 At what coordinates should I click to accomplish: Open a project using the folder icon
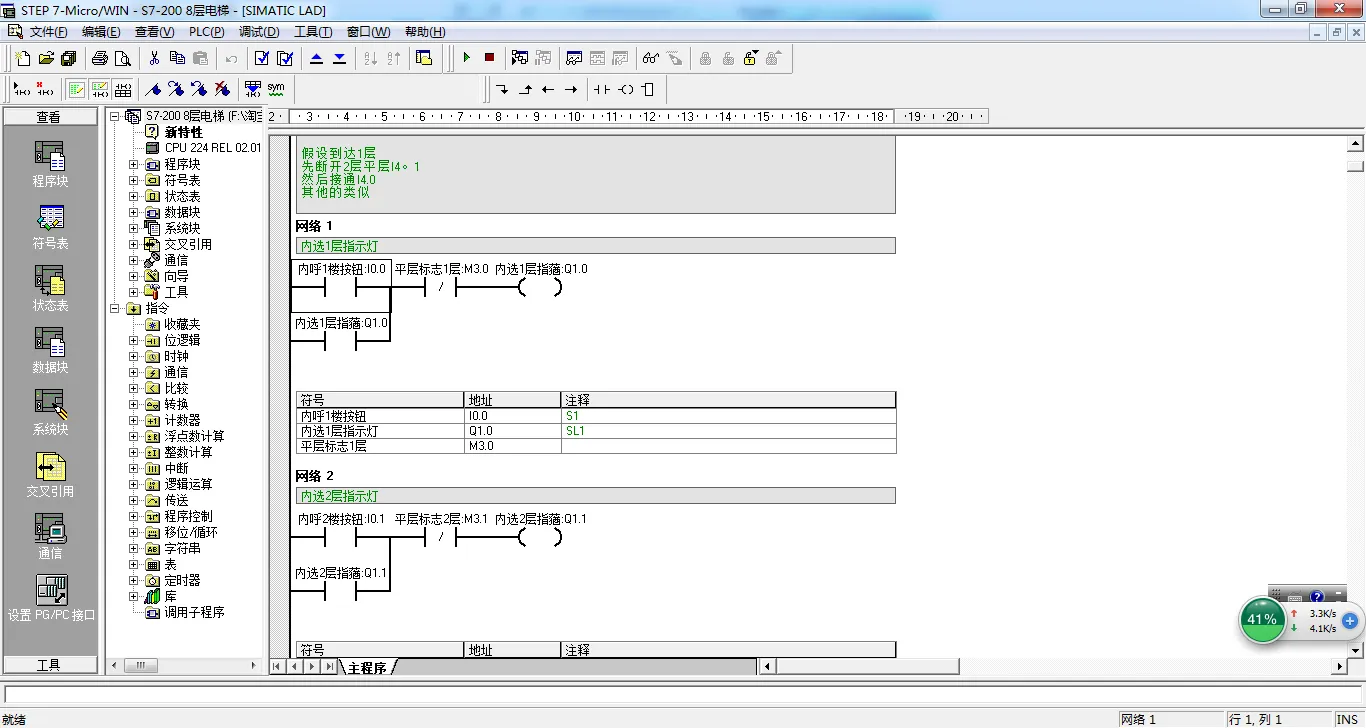coord(45,58)
